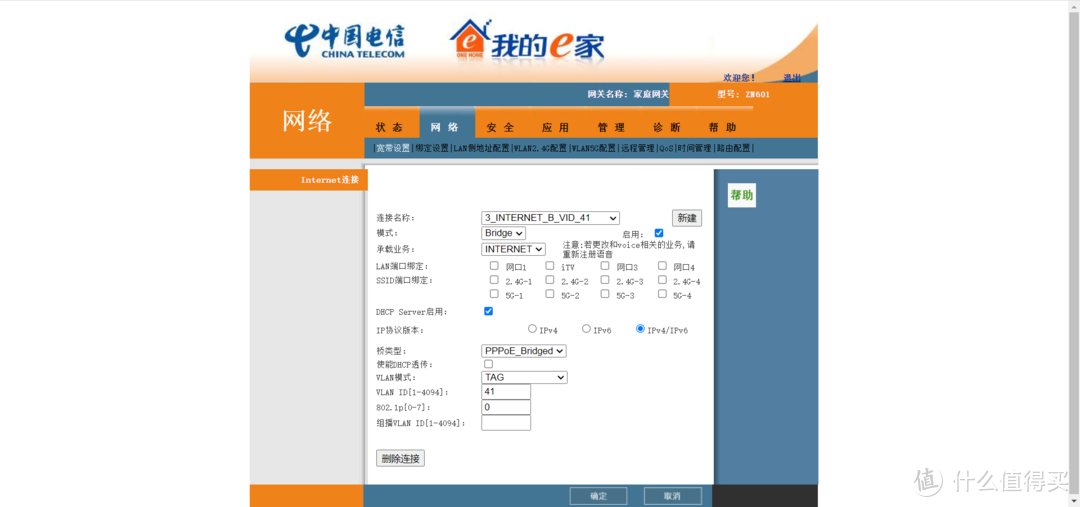Select the IPv4/IPv6 radio button
The image size is (1080, 507).
(x=641, y=329)
